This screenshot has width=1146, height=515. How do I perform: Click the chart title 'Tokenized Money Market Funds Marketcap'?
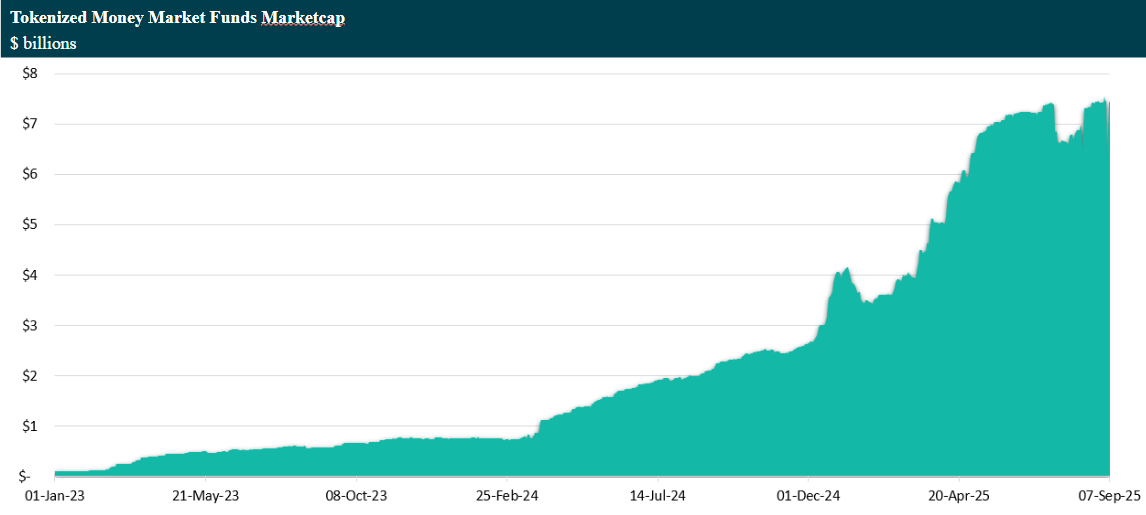tap(178, 18)
